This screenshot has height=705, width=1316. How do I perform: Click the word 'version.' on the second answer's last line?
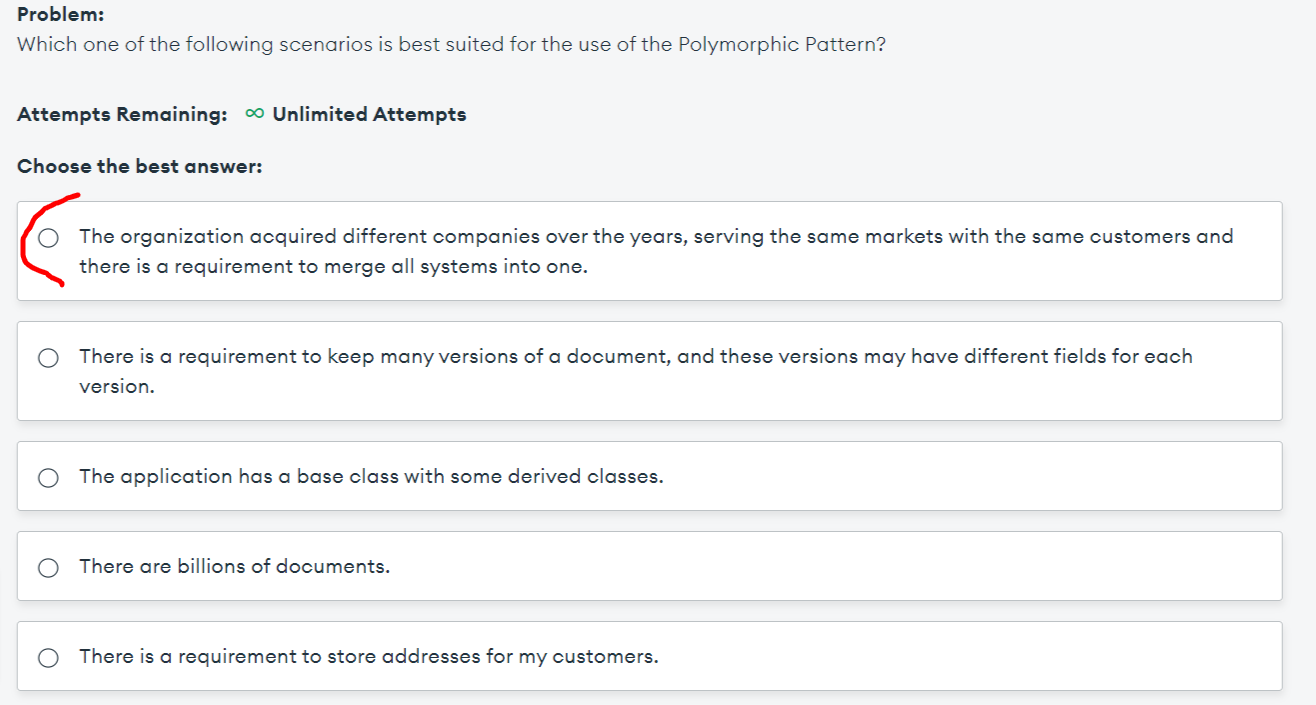[117, 386]
